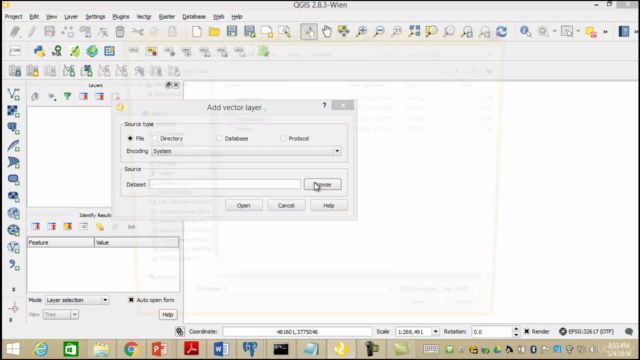Screen dimensions: 640x360
Task: Select the Database source type radio
Action: point(219,138)
